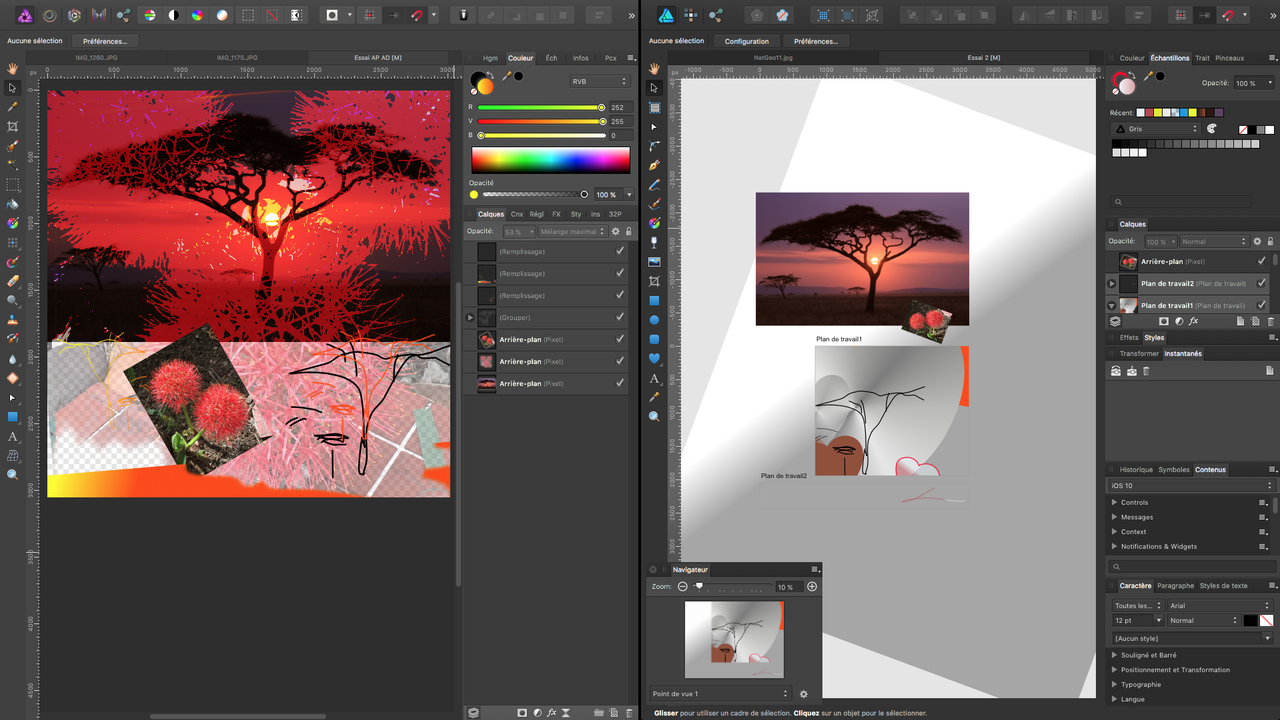The image size is (1280, 720).
Task: Switch to the Pixel persona in Designer
Action: [x=691, y=15]
